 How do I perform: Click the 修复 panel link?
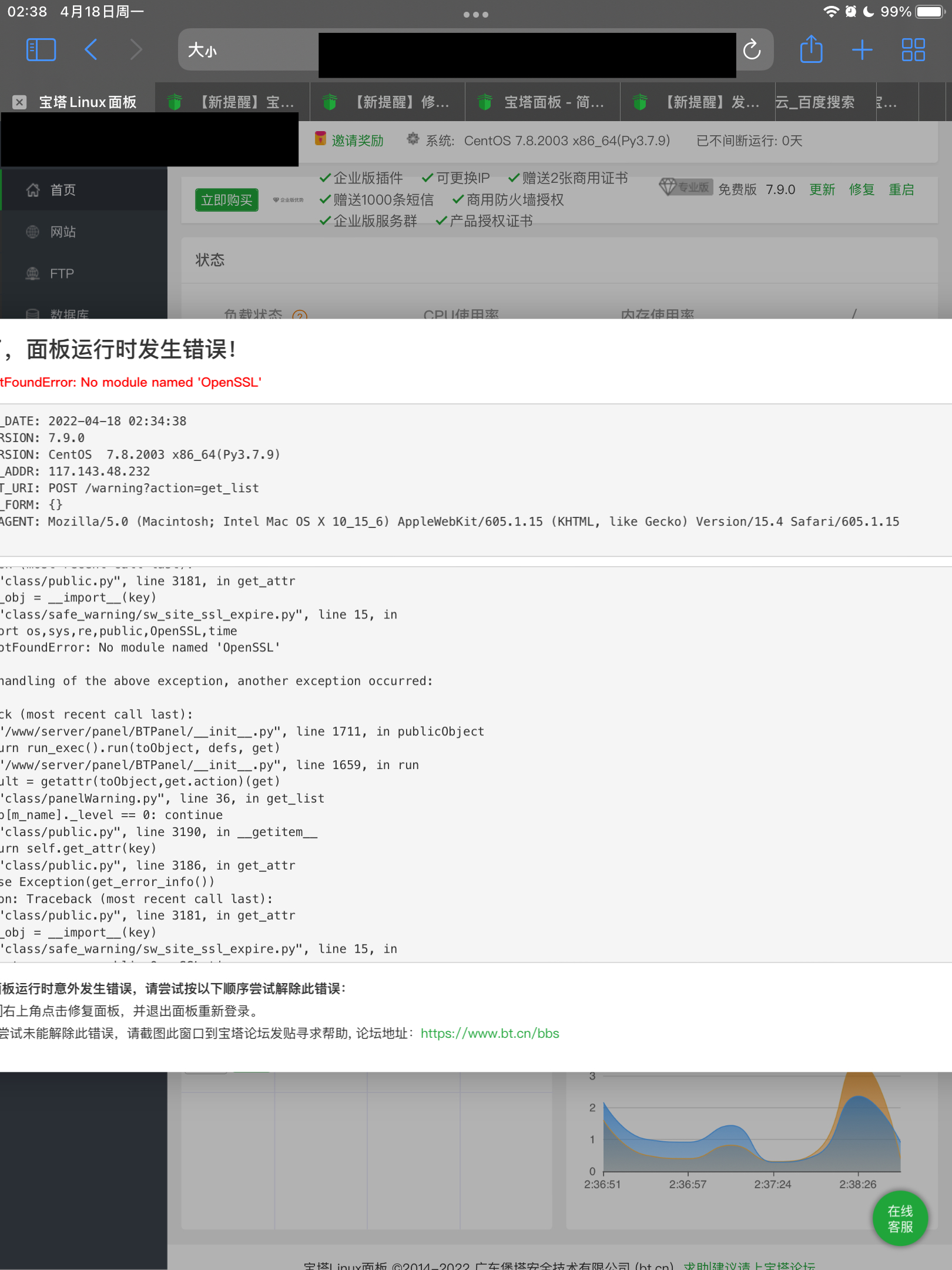click(x=862, y=189)
